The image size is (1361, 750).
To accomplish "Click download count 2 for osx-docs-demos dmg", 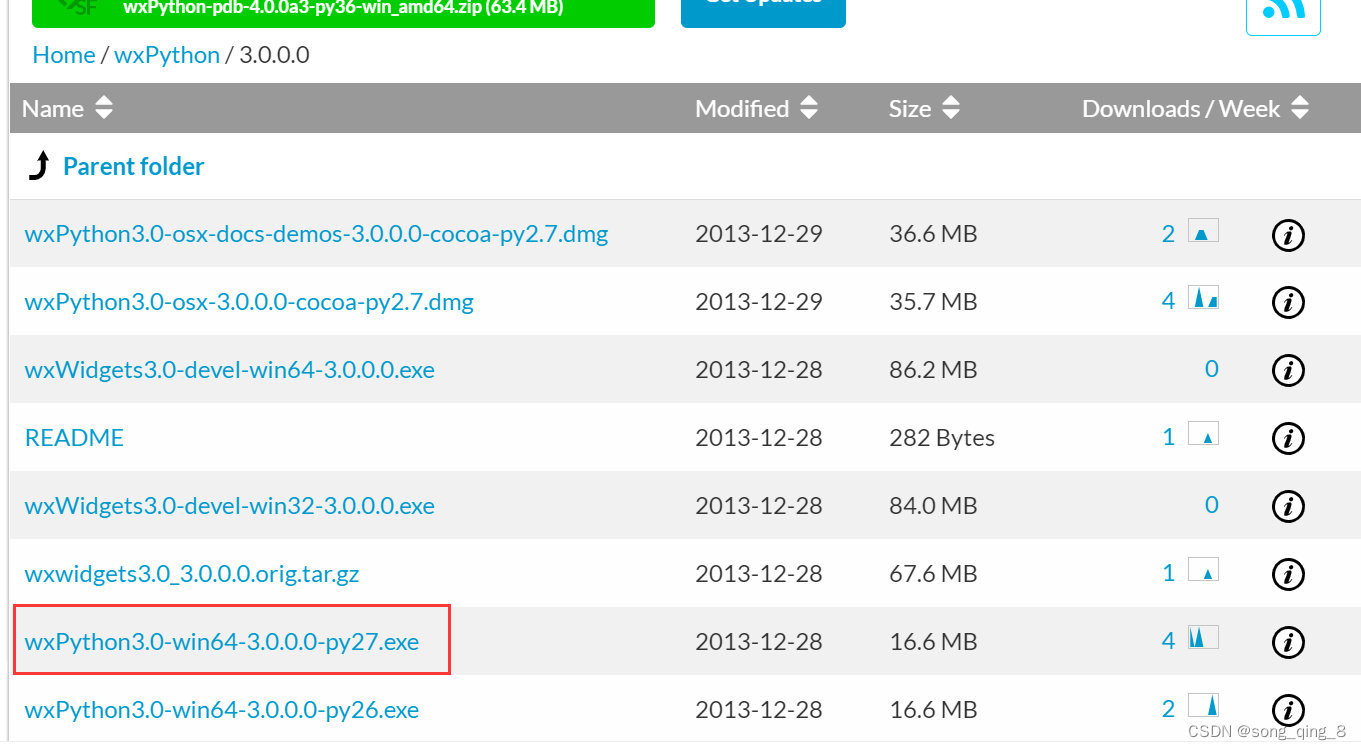I will pos(1168,234).
